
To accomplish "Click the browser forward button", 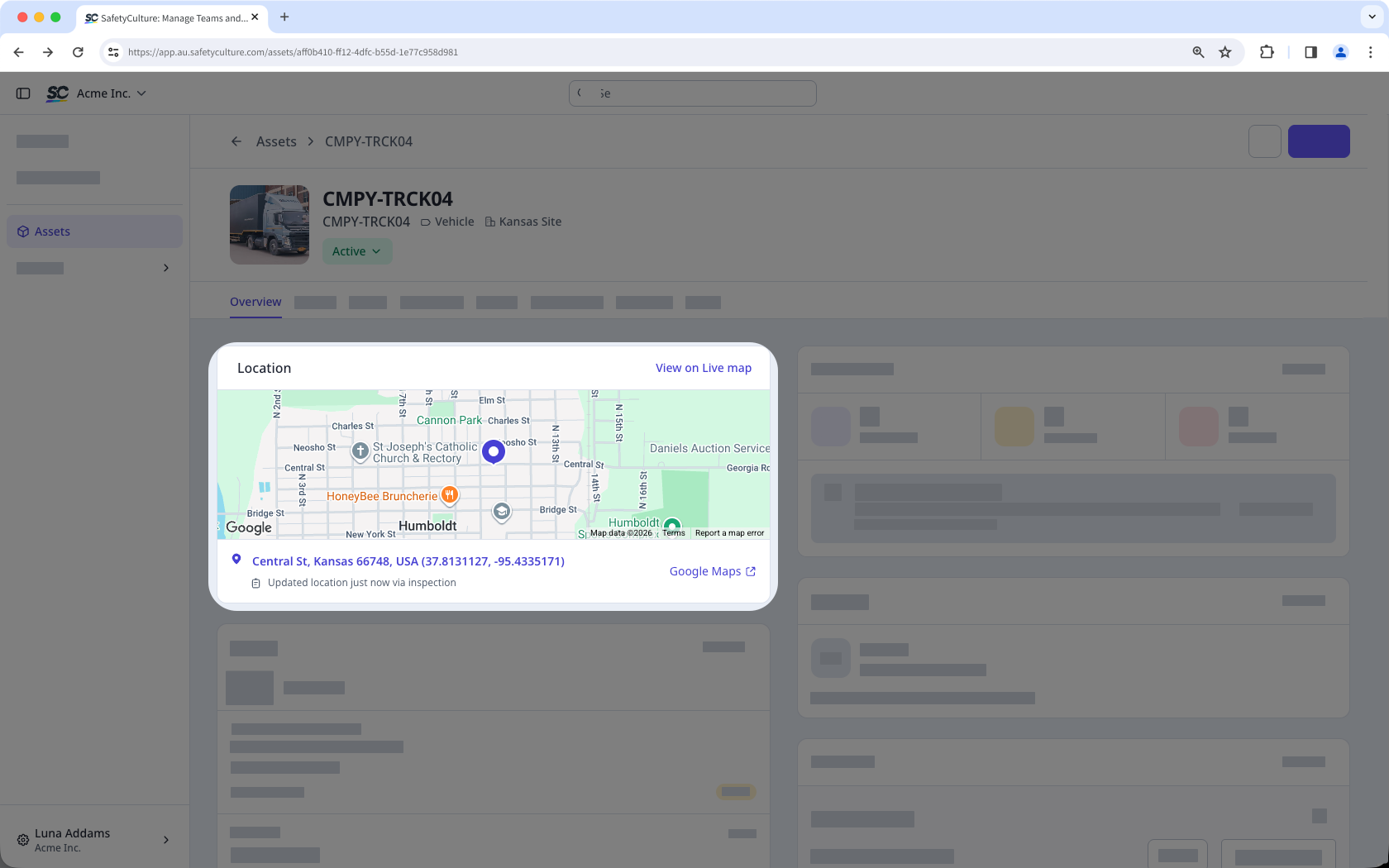I will pos(48,52).
